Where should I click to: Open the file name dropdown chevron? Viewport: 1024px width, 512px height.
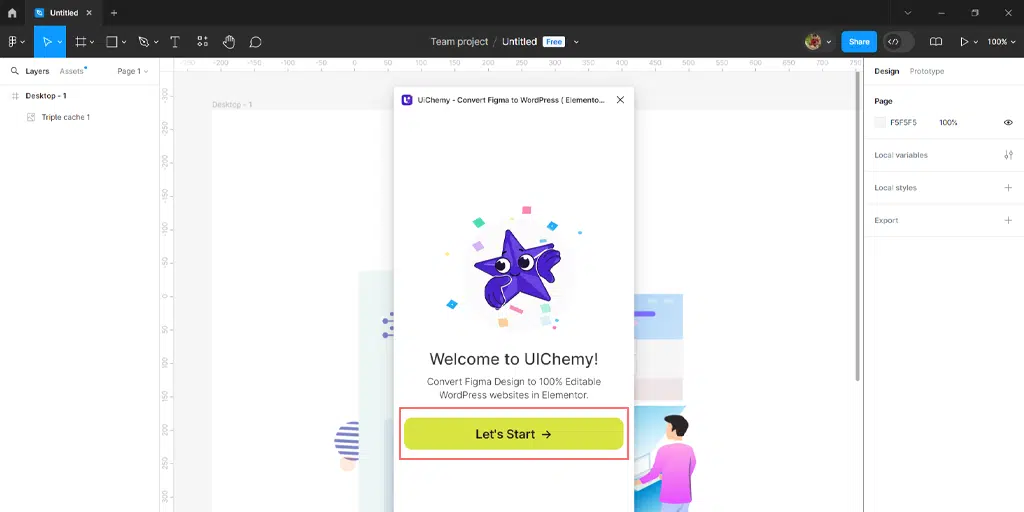tap(576, 42)
